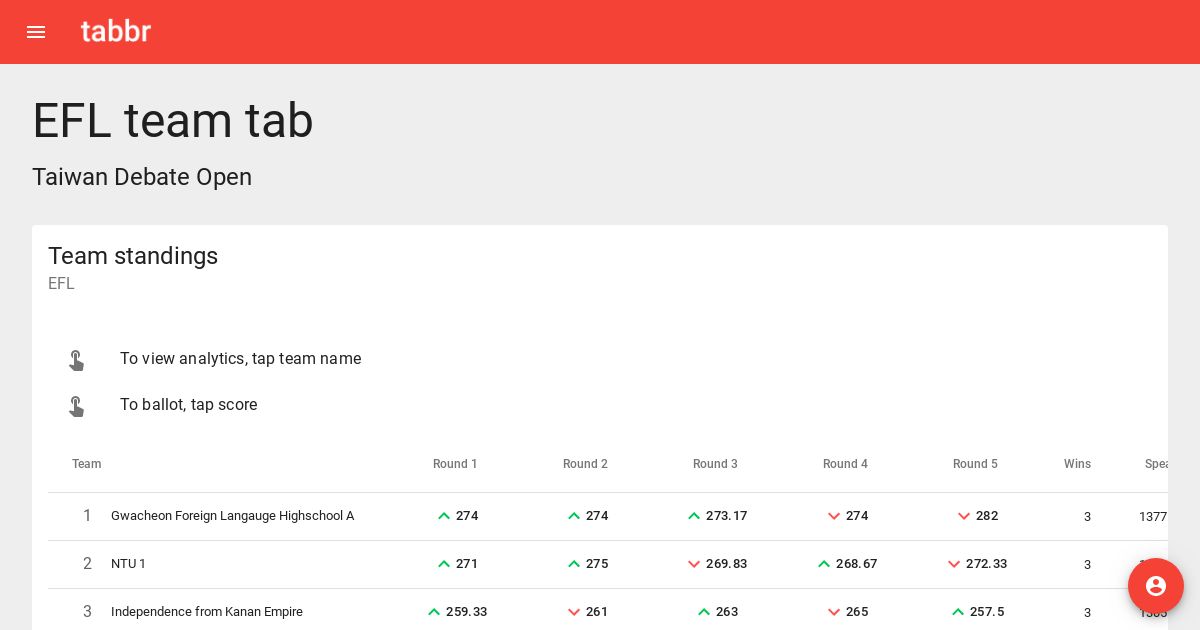This screenshot has width=1200, height=630.
Task: Open Gwacheon Round 4 ballot score 274
Action: 857,516
